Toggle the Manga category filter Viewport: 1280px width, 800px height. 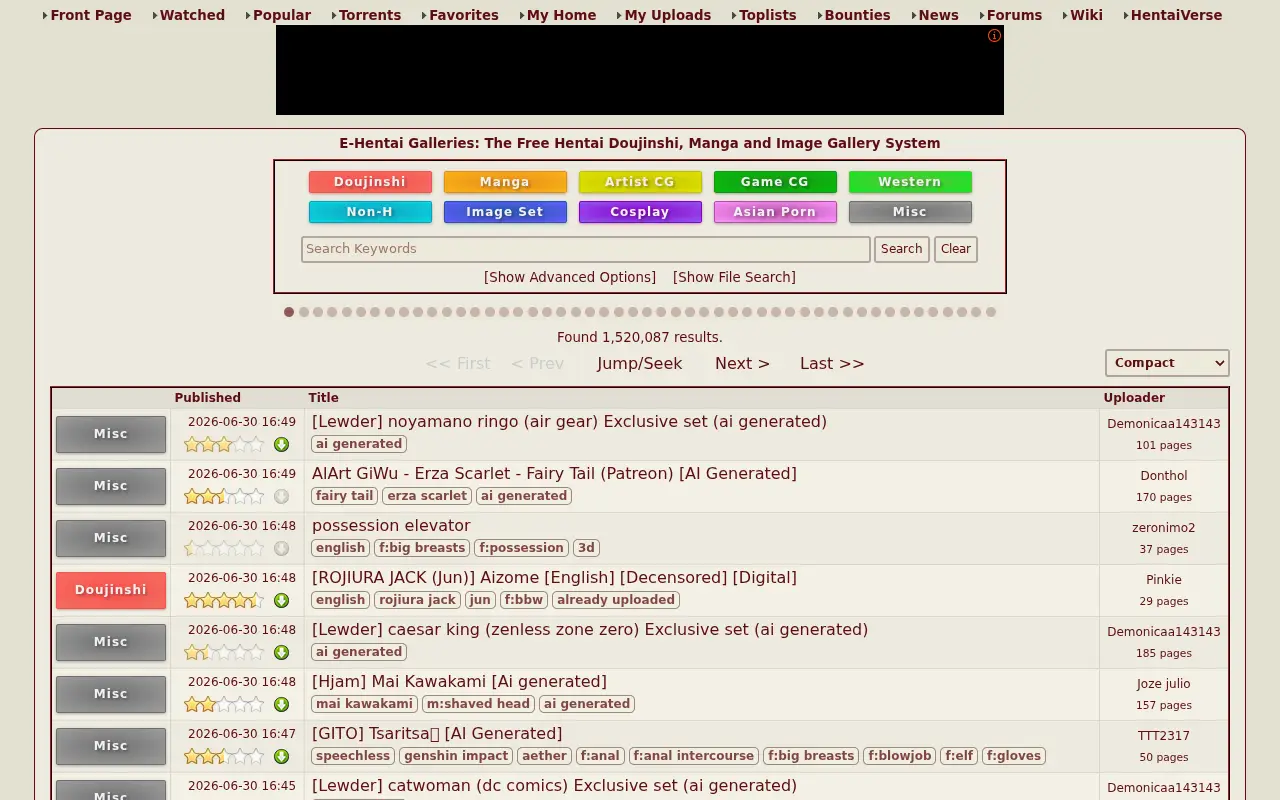coord(505,182)
